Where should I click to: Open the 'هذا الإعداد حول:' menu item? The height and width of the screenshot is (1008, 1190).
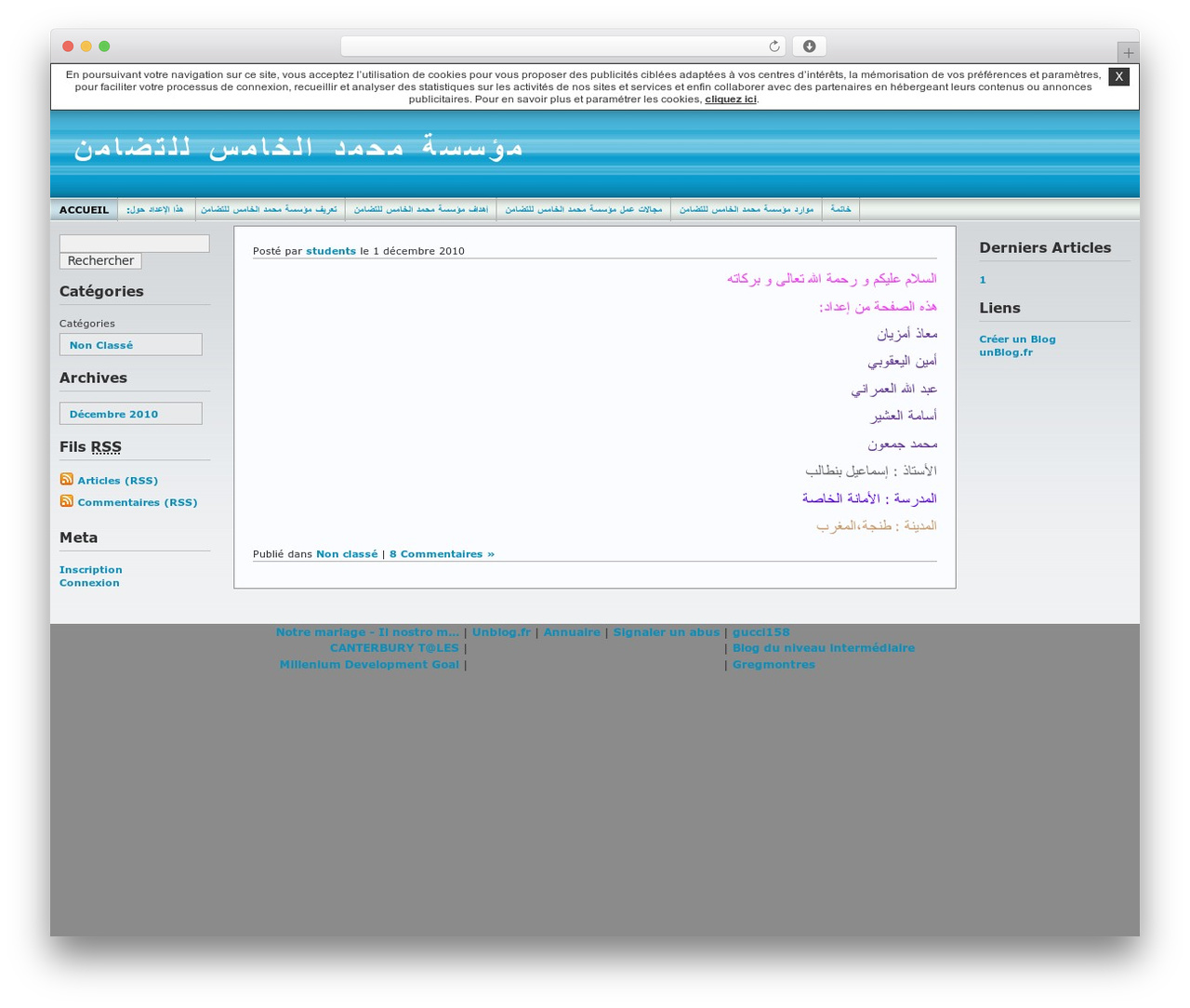pyautogui.click(x=155, y=210)
